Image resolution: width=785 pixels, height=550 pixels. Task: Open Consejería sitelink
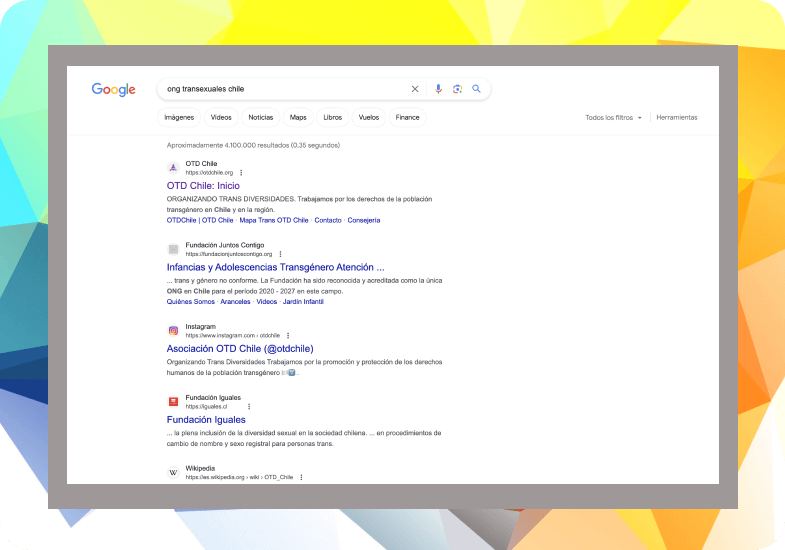(x=364, y=220)
